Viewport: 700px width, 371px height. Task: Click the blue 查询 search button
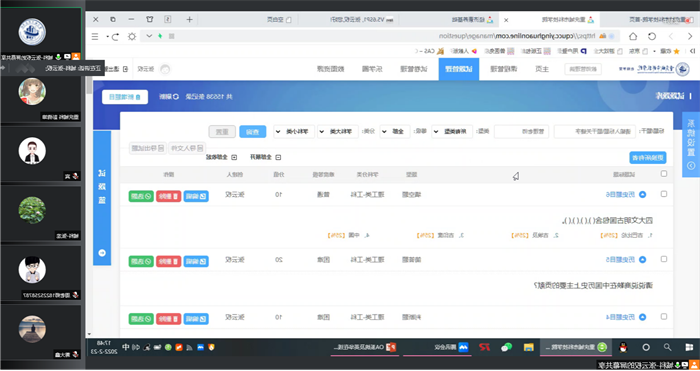tap(253, 132)
